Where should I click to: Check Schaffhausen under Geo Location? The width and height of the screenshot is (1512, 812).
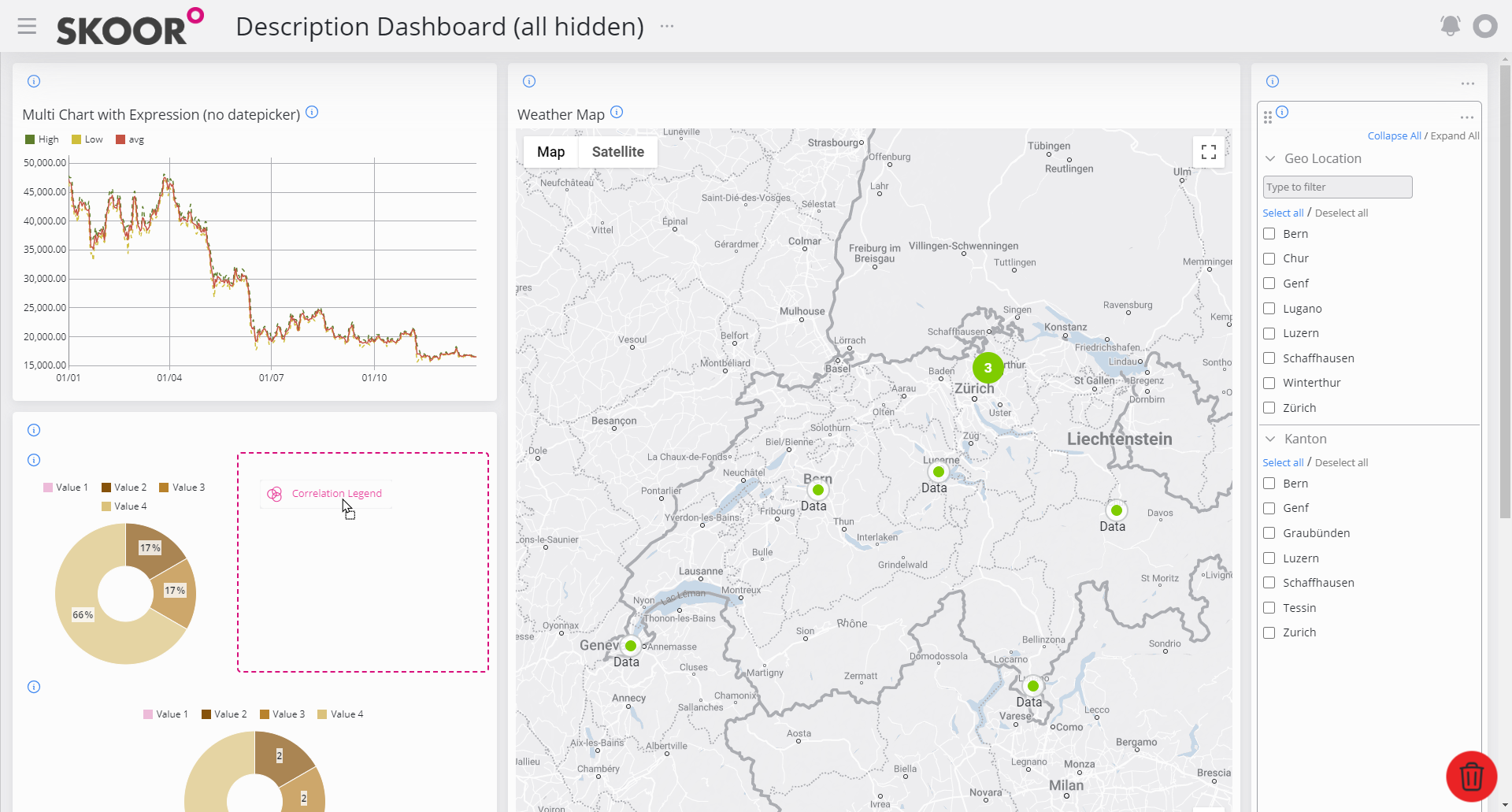(x=1269, y=358)
